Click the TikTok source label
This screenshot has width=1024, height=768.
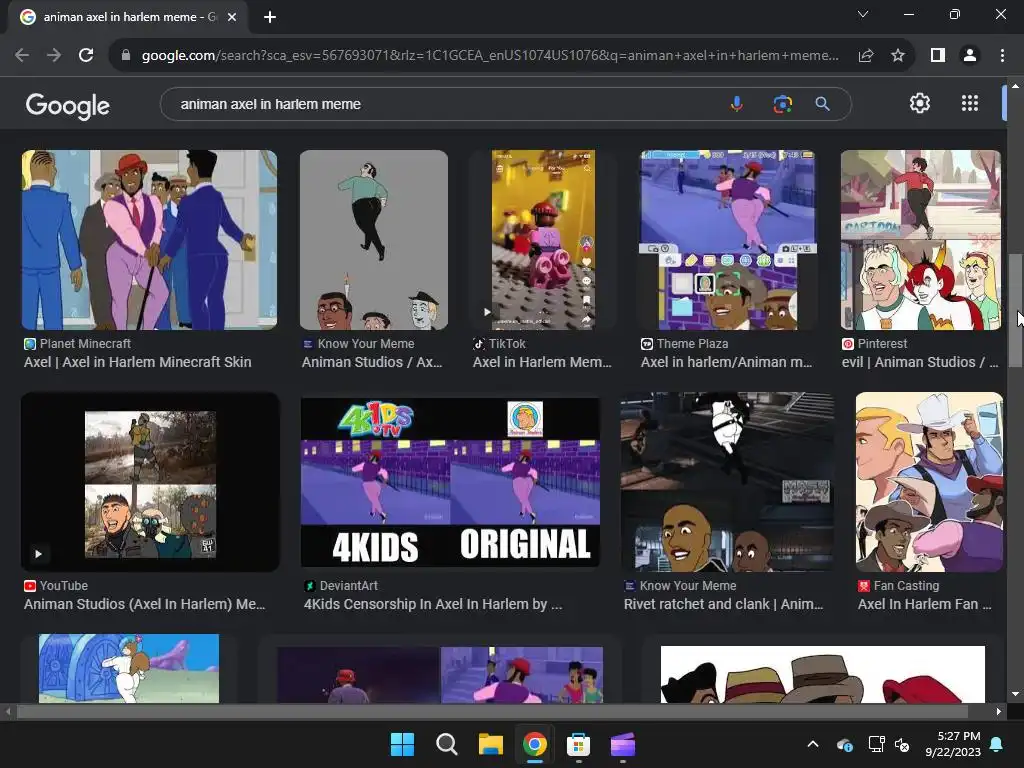pyautogui.click(x=507, y=344)
